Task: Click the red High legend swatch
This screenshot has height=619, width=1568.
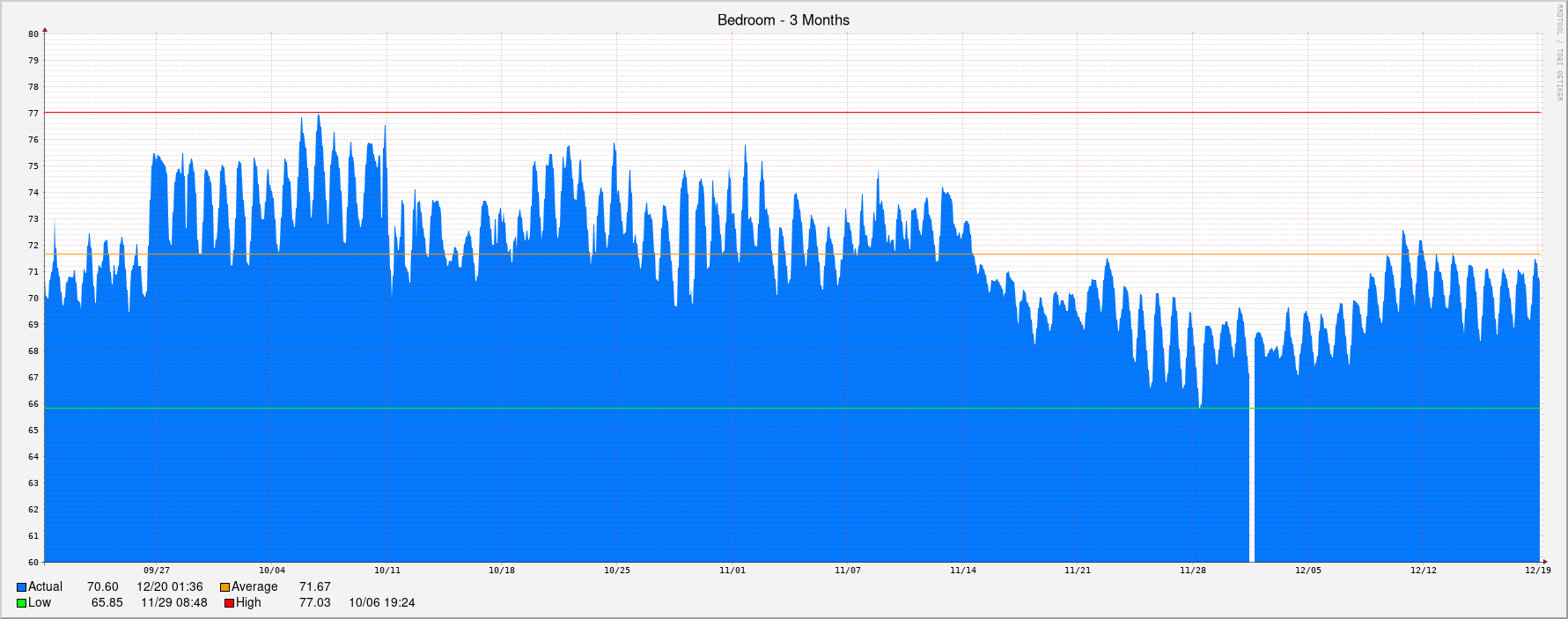Action: tap(229, 603)
